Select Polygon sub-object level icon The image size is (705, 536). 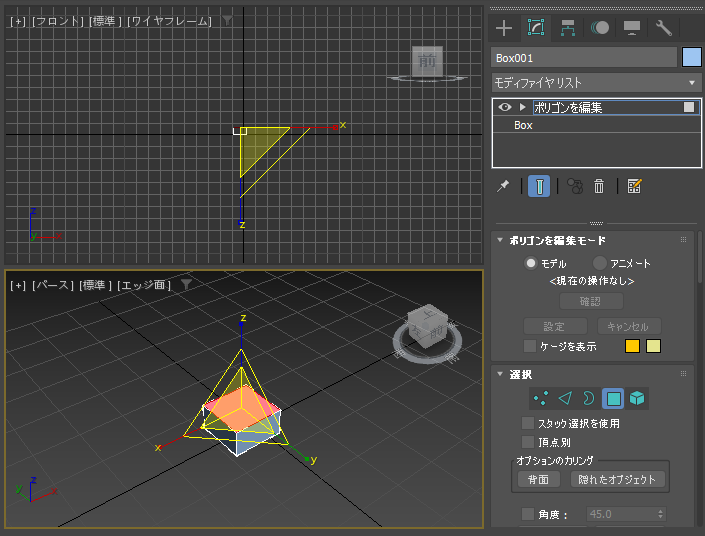[x=613, y=398]
